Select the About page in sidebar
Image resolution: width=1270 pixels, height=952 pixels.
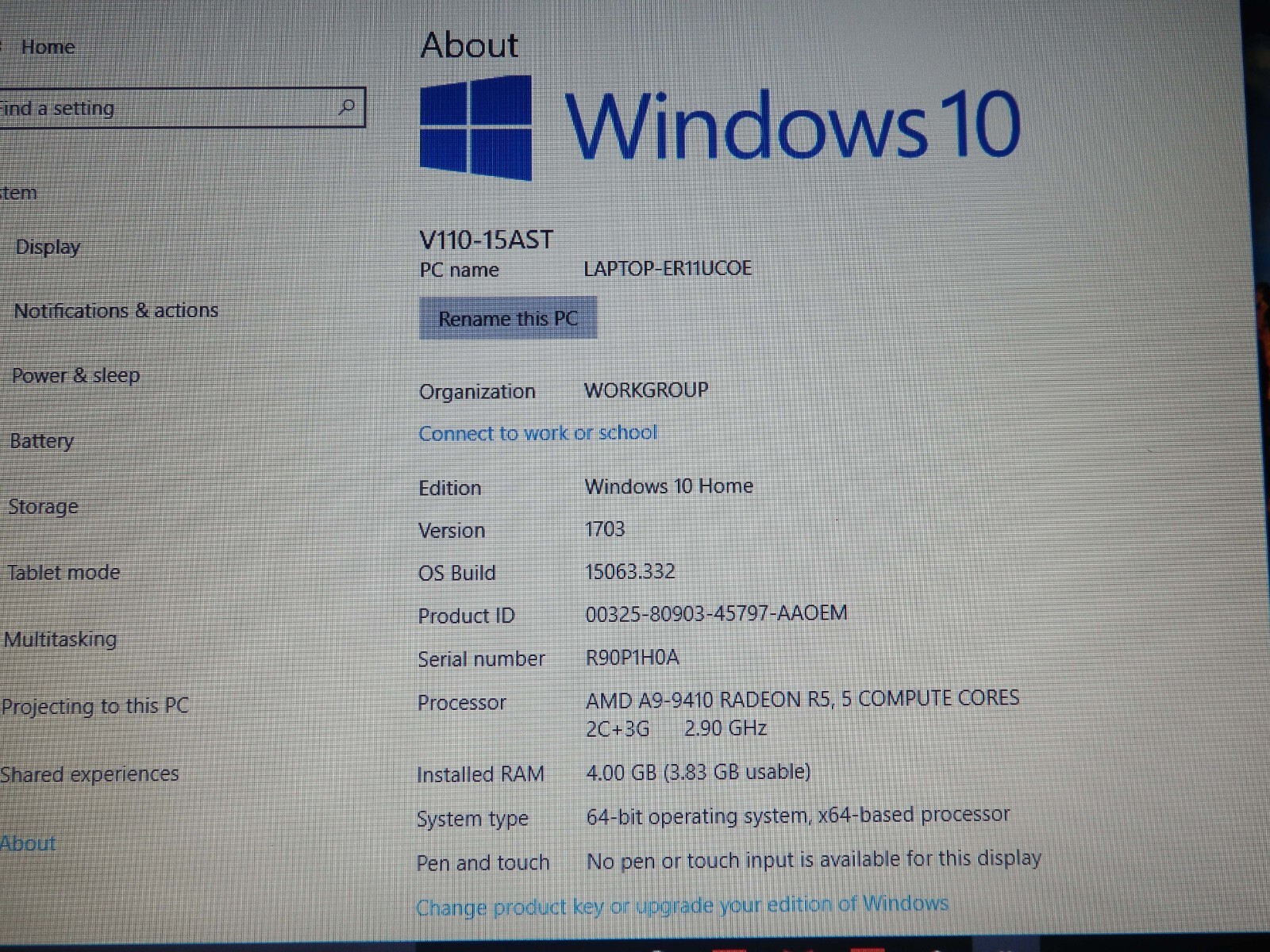pos(29,843)
